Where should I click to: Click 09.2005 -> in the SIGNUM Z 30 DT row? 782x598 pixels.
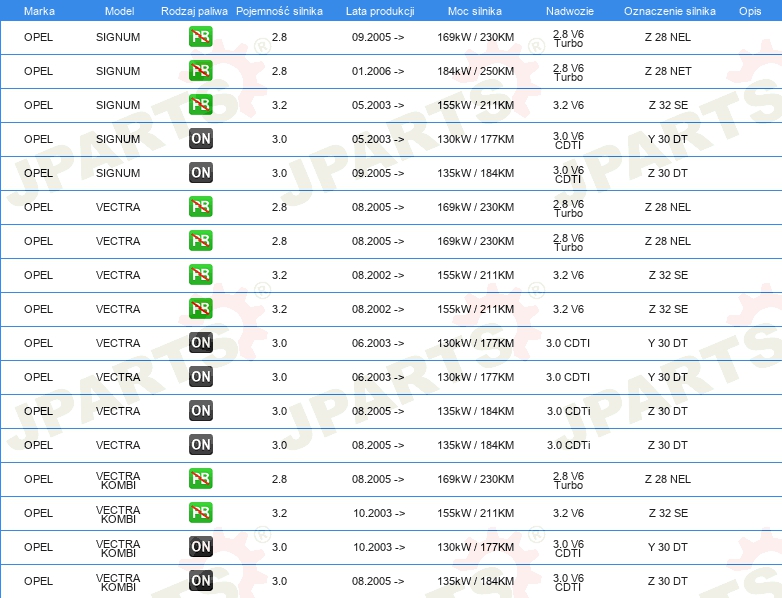pos(378,173)
